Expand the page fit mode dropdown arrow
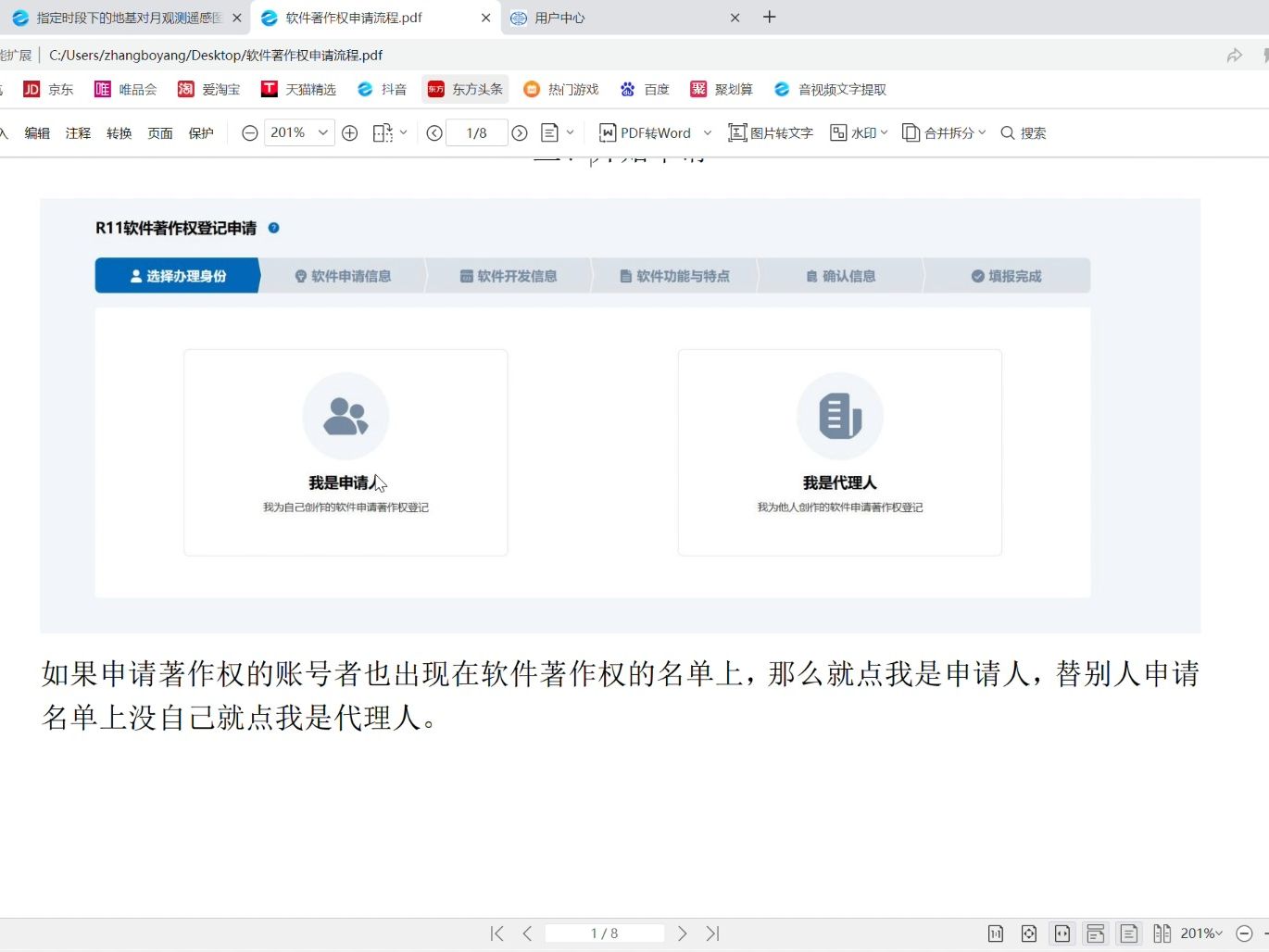1269x952 pixels. [x=403, y=133]
